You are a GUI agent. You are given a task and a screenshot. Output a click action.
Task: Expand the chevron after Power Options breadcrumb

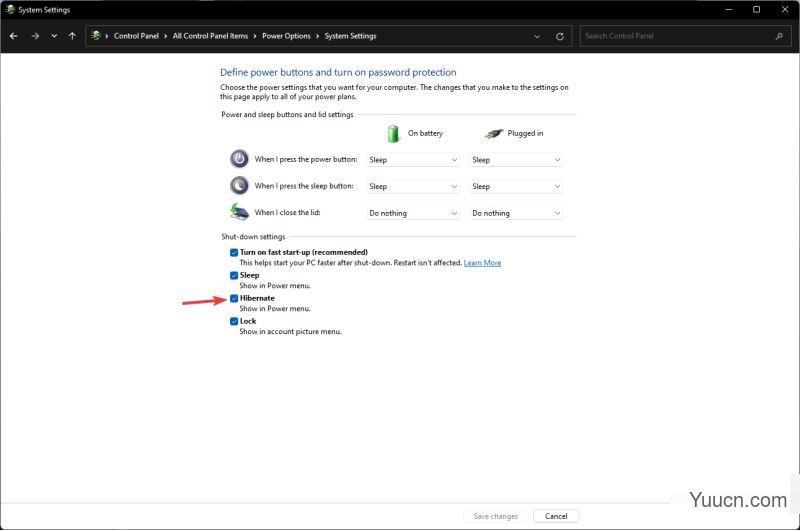pos(317,36)
